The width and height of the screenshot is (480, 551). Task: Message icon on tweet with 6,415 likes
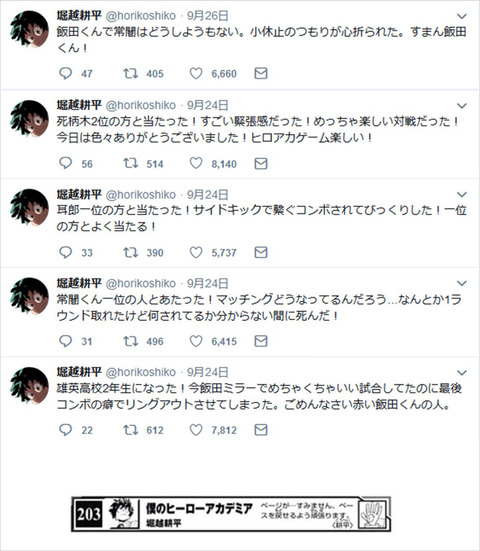click(261, 341)
